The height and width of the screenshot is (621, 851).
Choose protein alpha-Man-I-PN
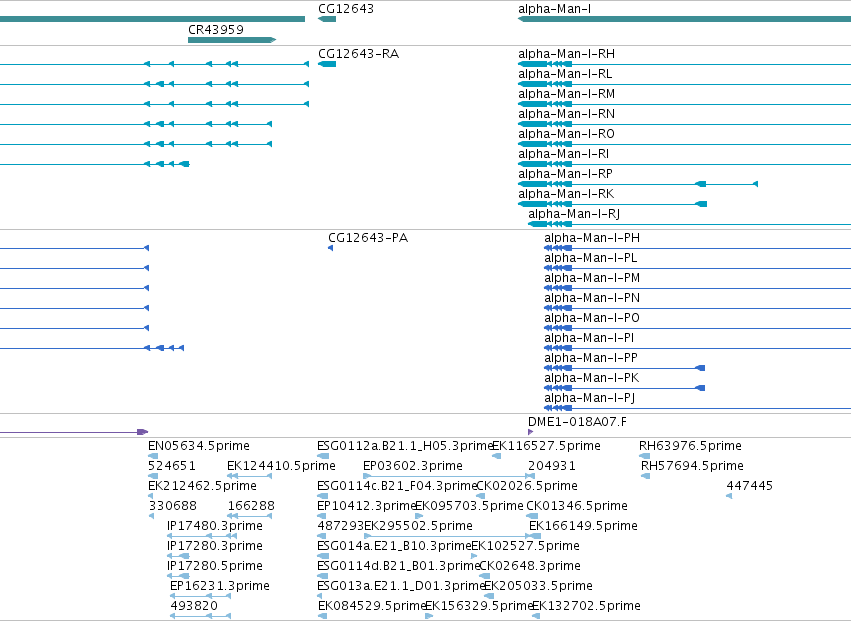[592, 298]
